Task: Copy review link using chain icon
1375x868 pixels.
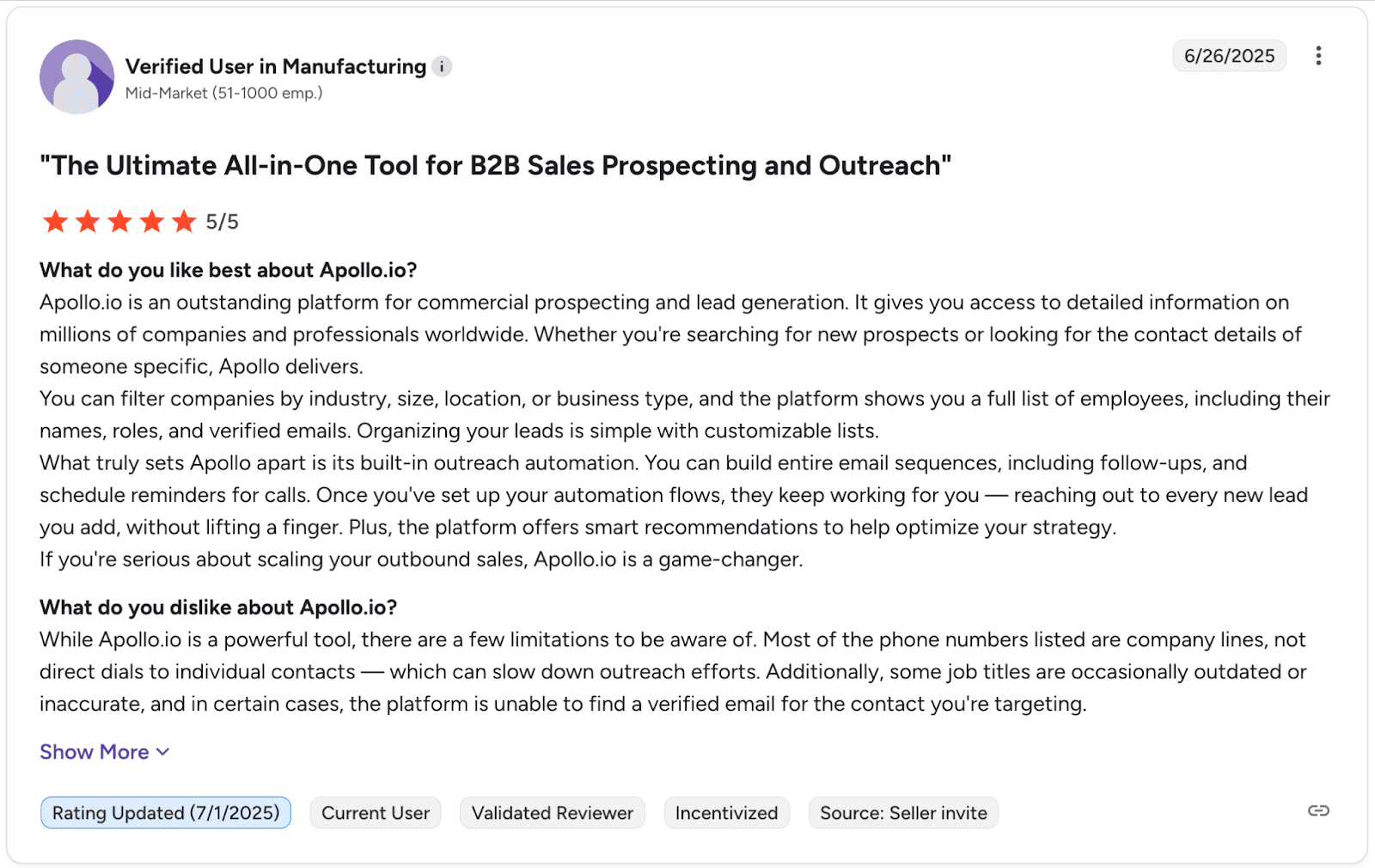Action: [1318, 810]
